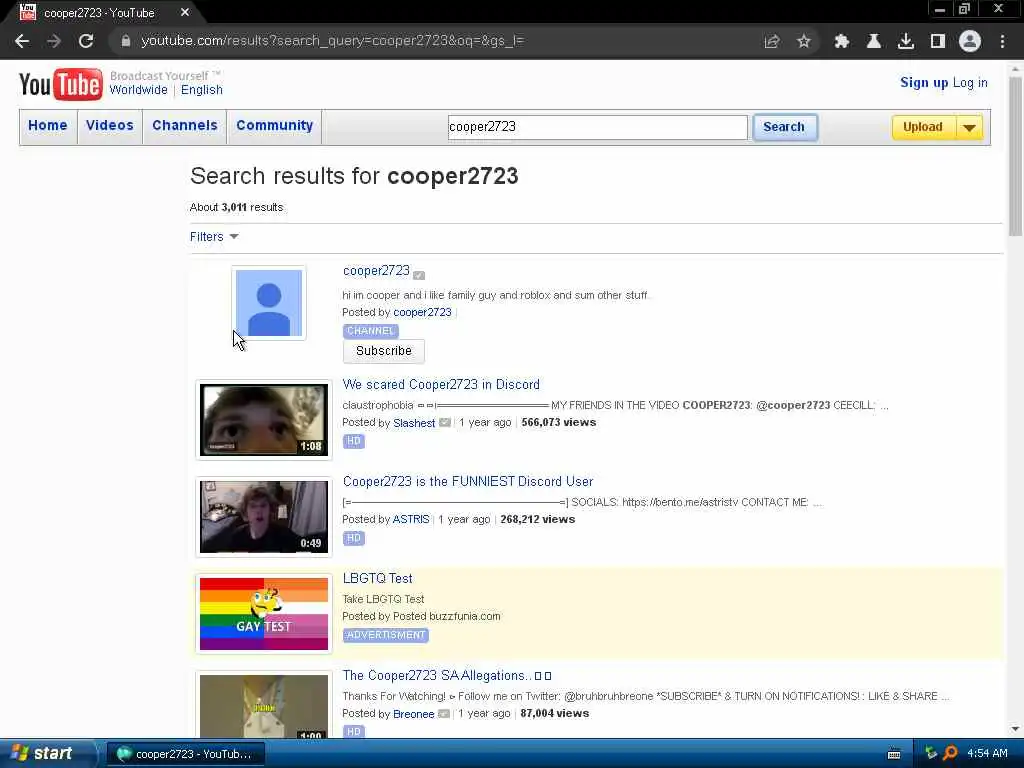This screenshot has width=1024, height=768.
Task: Click the SA Allegations video thumbnail
Action: [x=264, y=705]
